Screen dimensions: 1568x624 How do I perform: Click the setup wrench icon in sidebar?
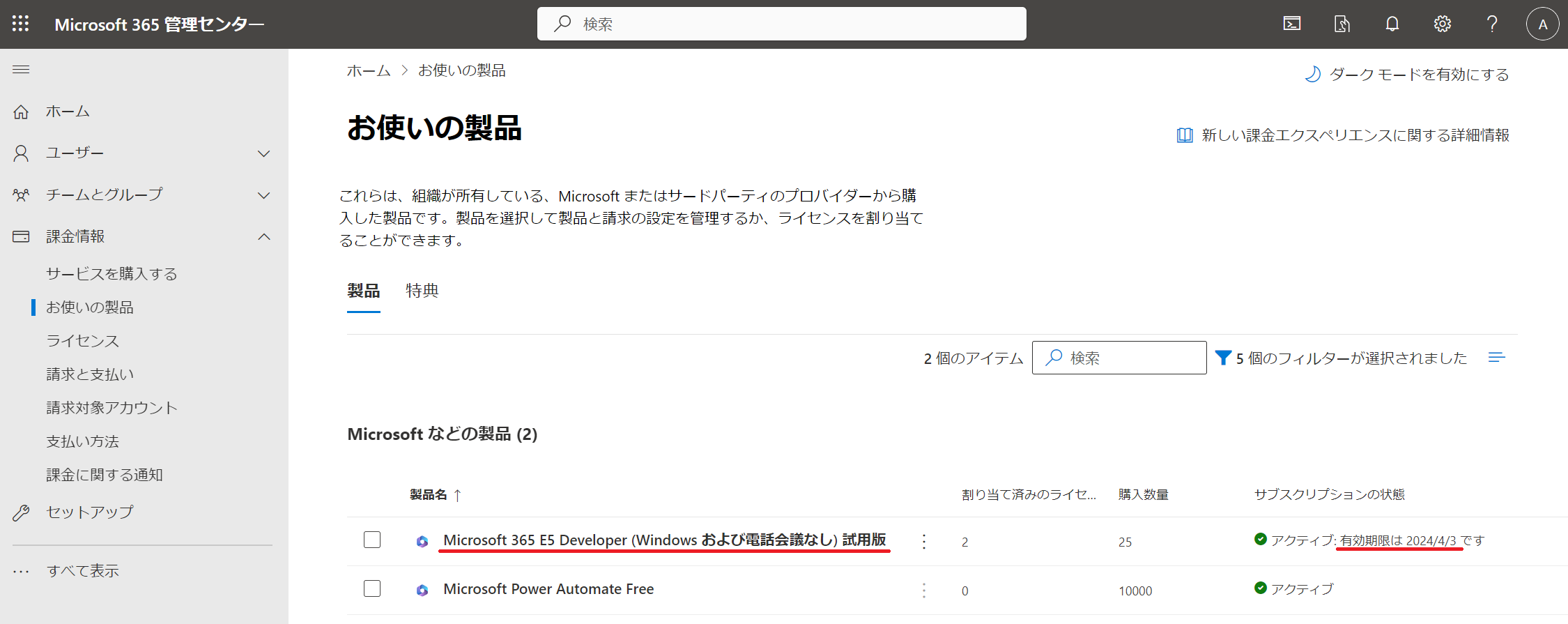tap(21, 512)
